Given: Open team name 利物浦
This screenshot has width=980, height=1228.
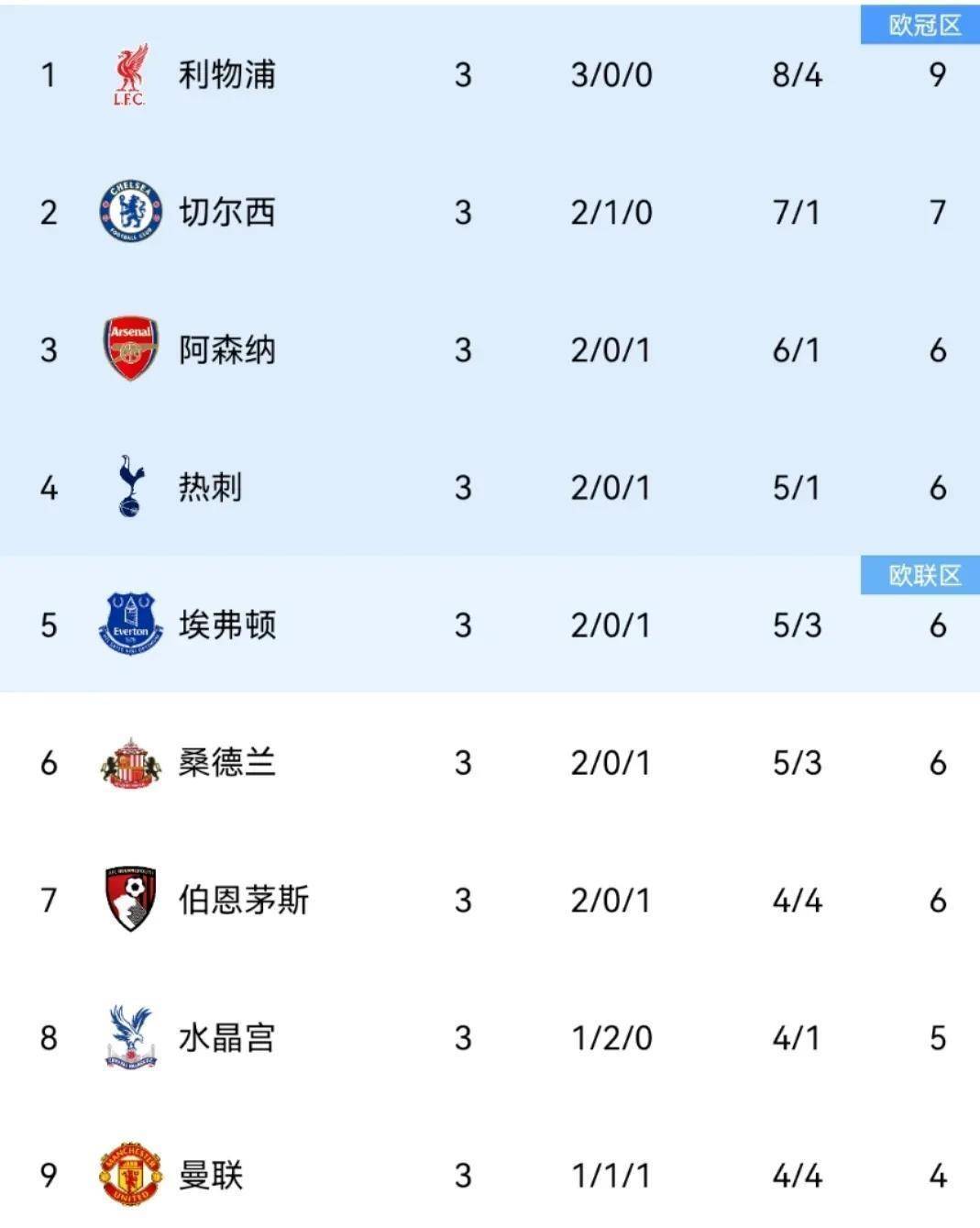Looking at the screenshot, I should pyautogui.click(x=226, y=74).
